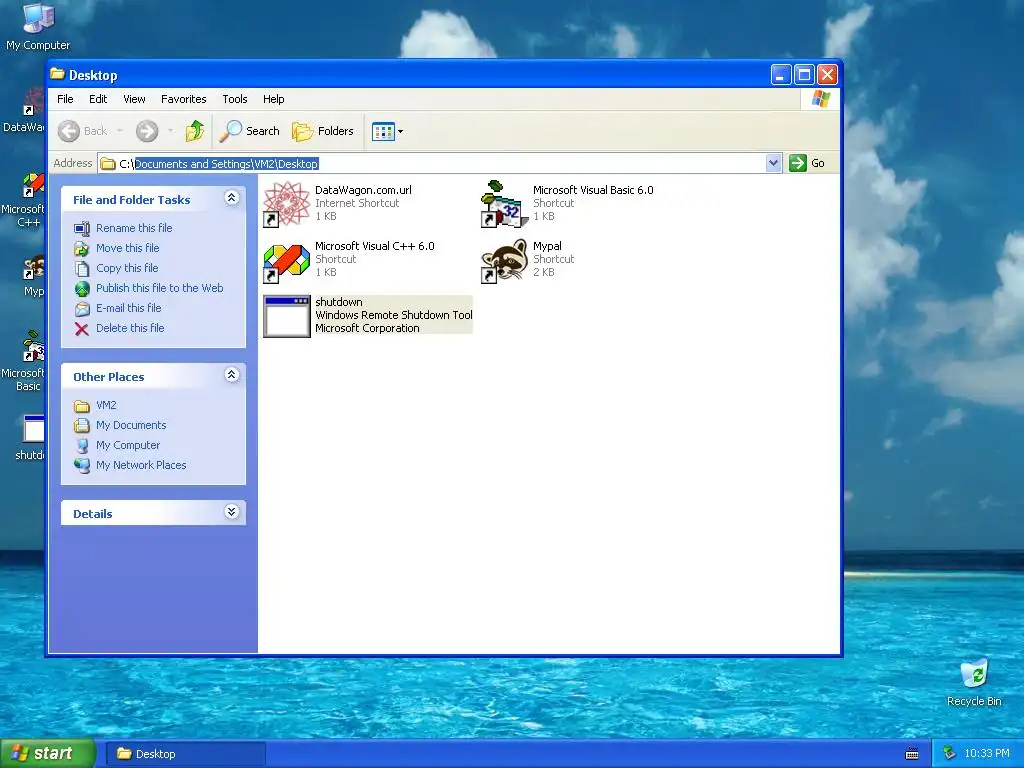Open the Tools menu
The width and height of the screenshot is (1024, 768).
(234, 99)
